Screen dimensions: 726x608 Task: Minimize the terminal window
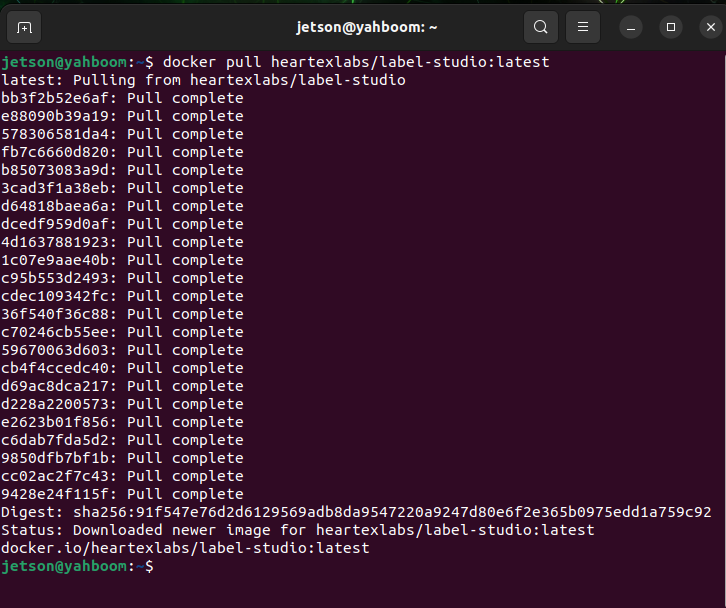coord(631,27)
